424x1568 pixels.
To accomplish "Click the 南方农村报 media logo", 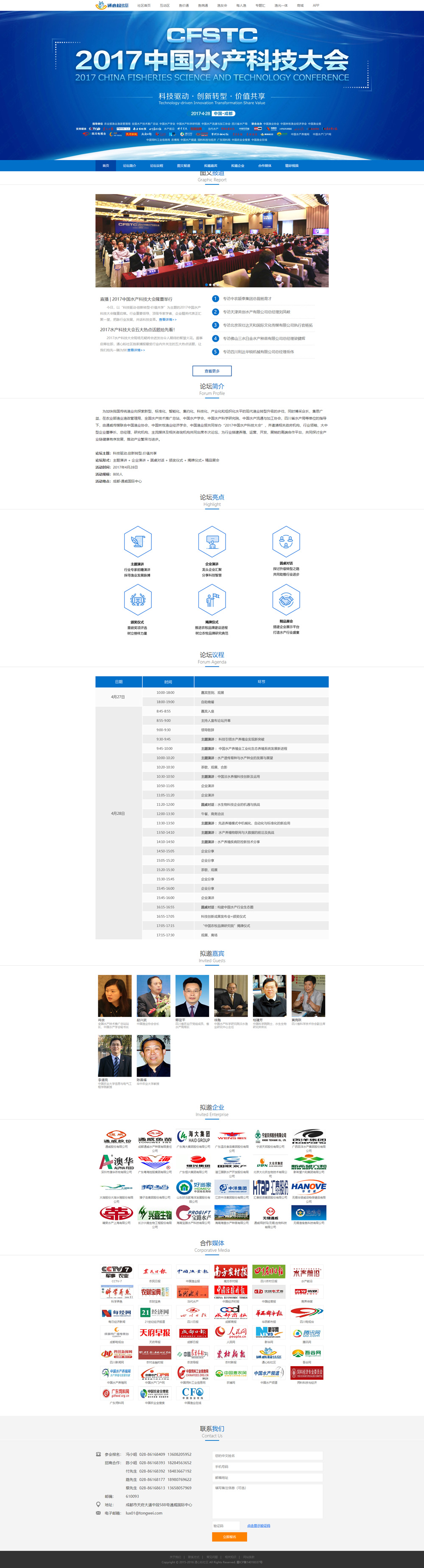I will point(231,1272).
